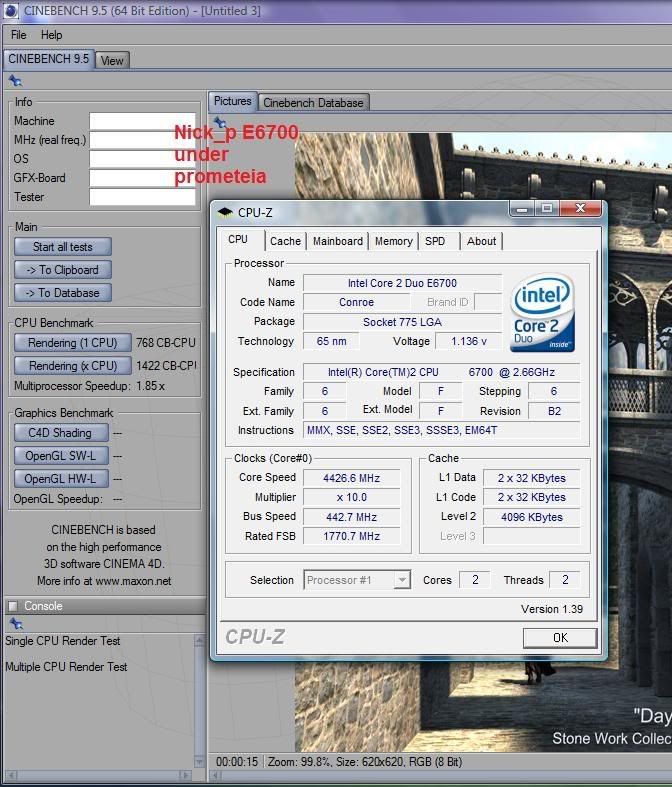Click the Rated FSB '1770.7 MHz' value
This screenshot has width=672, height=787.
351,536
